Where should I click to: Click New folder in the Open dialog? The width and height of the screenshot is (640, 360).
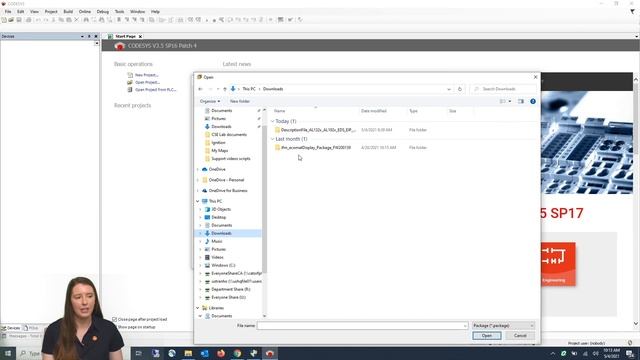[240, 101]
